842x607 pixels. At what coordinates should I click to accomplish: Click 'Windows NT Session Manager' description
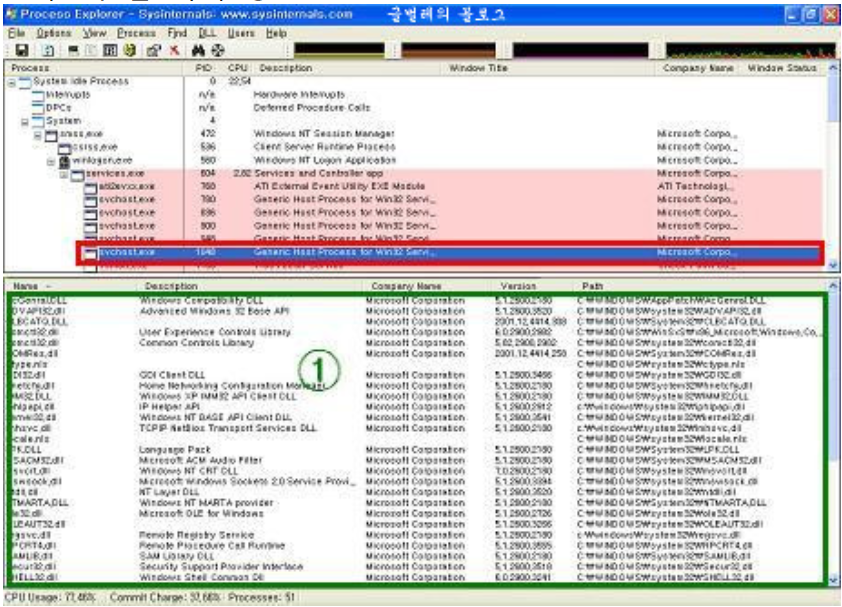324,134
